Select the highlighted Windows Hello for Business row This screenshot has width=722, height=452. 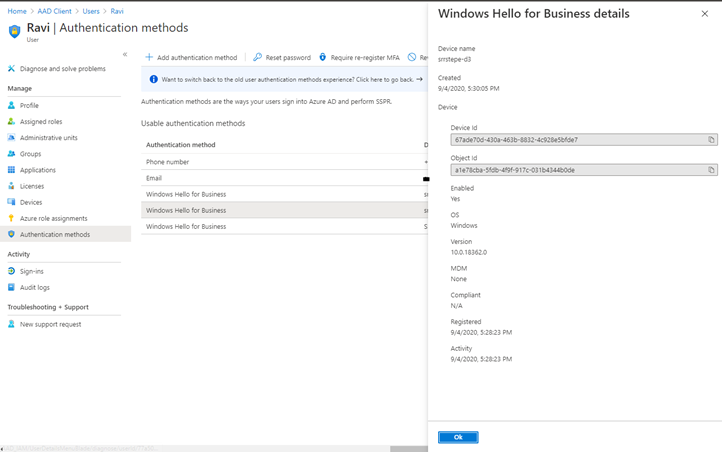(x=285, y=210)
